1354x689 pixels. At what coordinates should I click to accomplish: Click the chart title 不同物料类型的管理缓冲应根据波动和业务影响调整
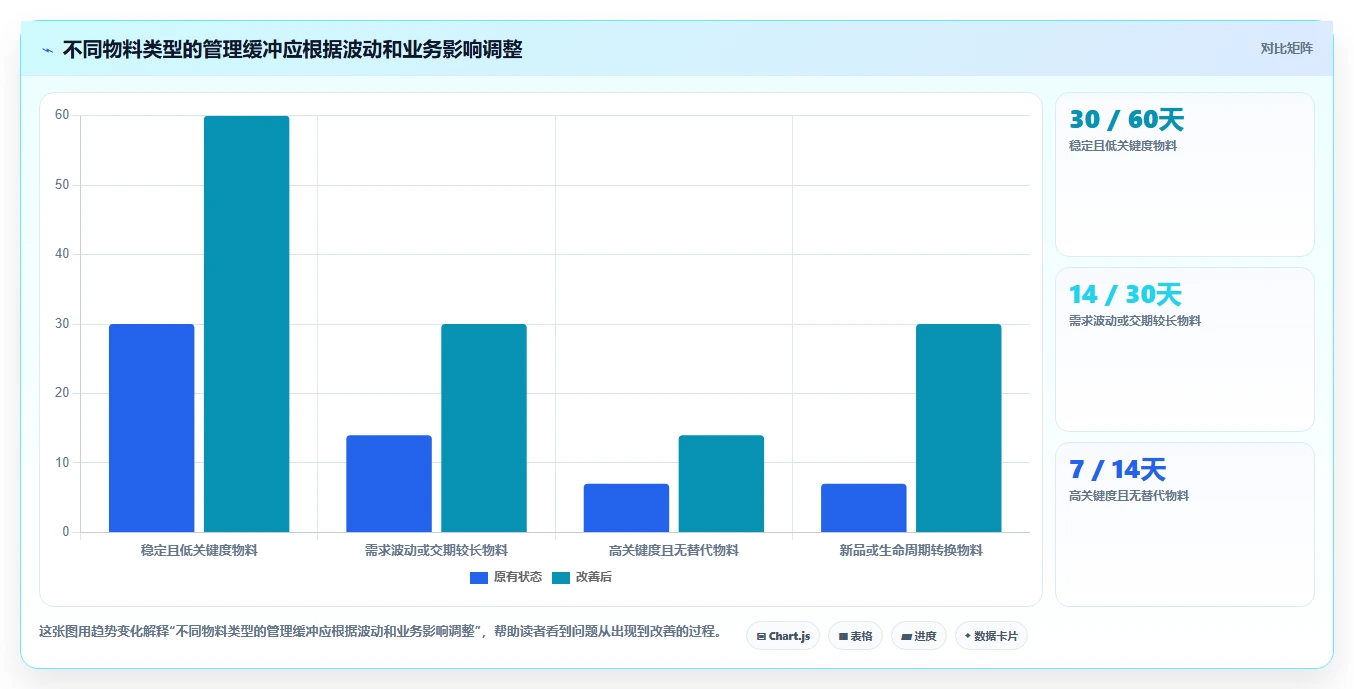pos(292,49)
